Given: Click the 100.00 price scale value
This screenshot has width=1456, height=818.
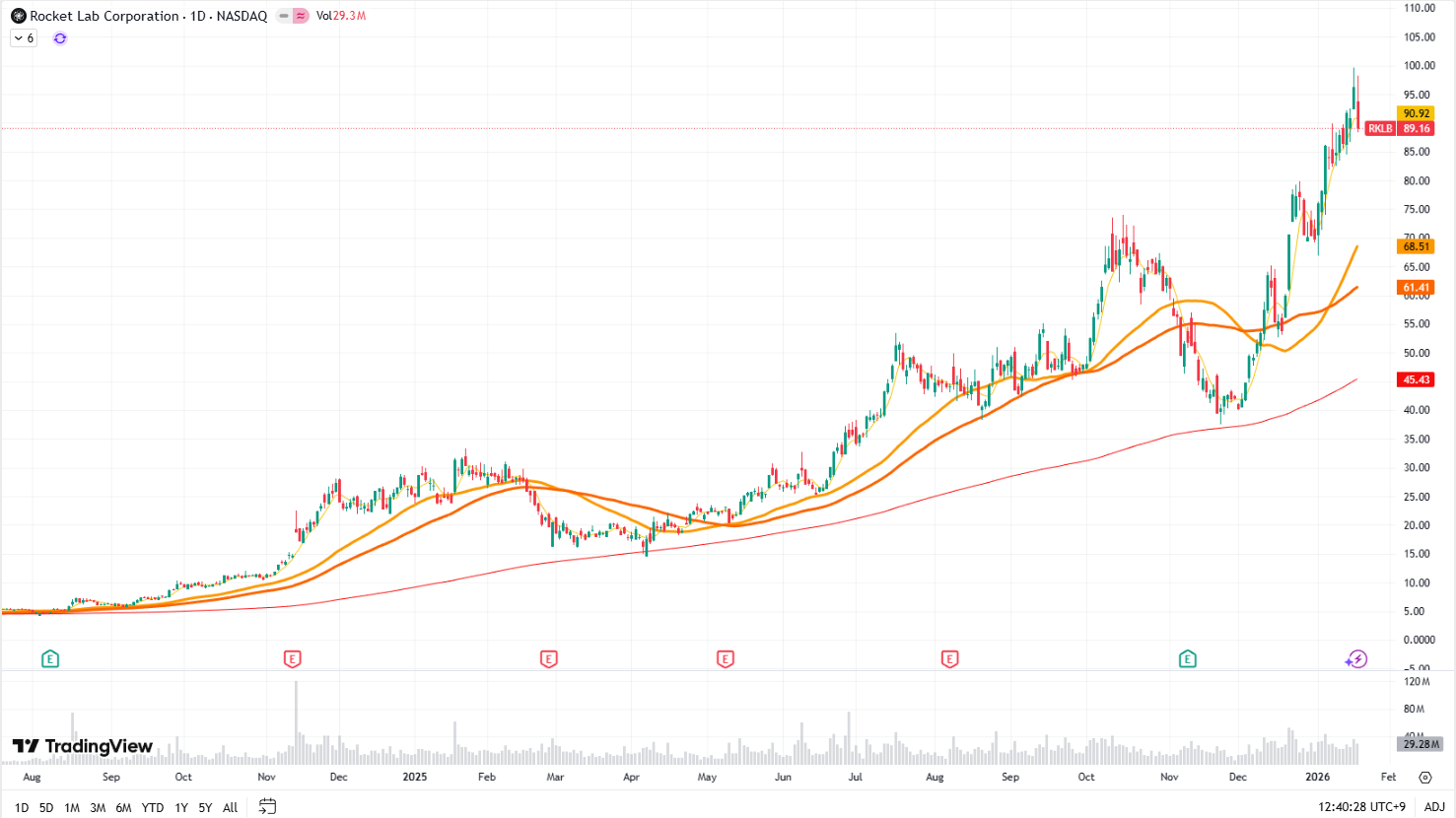Looking at the screenshot, I should point(1420,66).
